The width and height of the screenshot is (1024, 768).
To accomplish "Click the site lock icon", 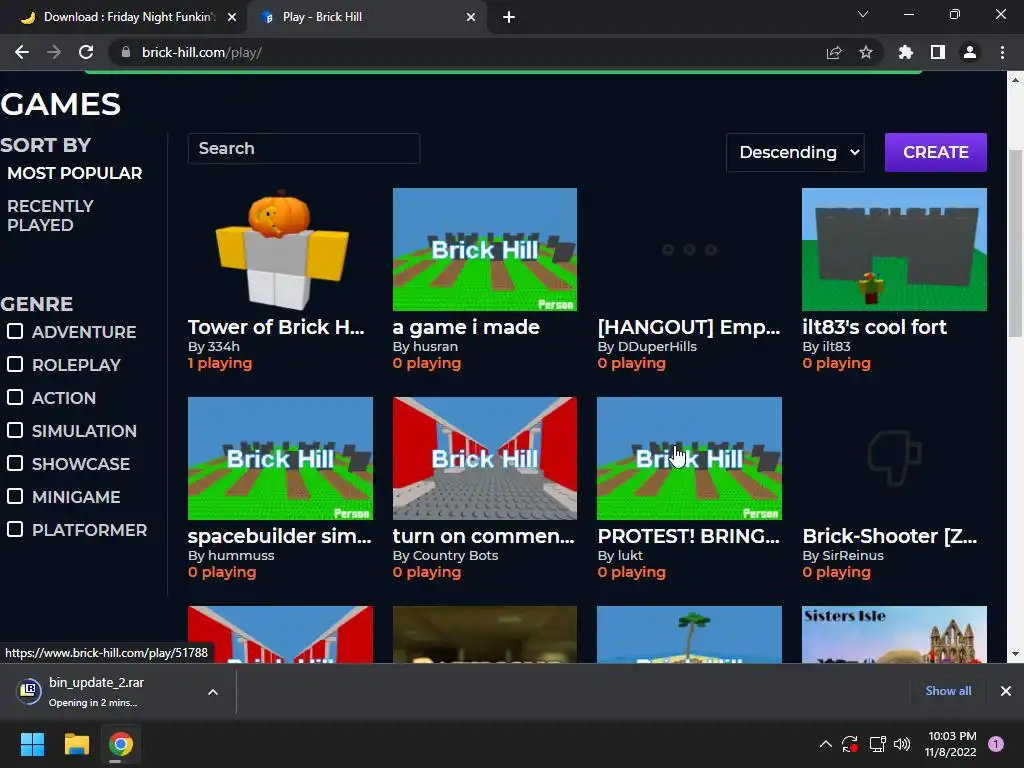I will [x=126, y=52].
